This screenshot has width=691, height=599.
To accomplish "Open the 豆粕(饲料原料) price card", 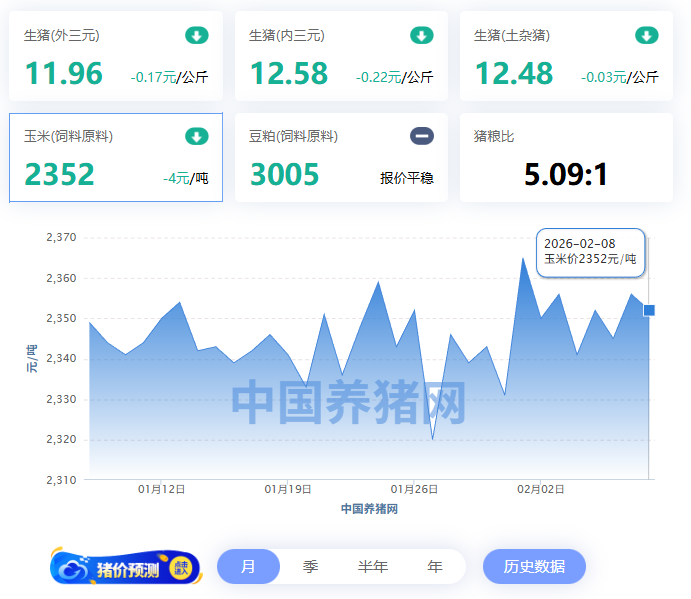I will point(341,158).
